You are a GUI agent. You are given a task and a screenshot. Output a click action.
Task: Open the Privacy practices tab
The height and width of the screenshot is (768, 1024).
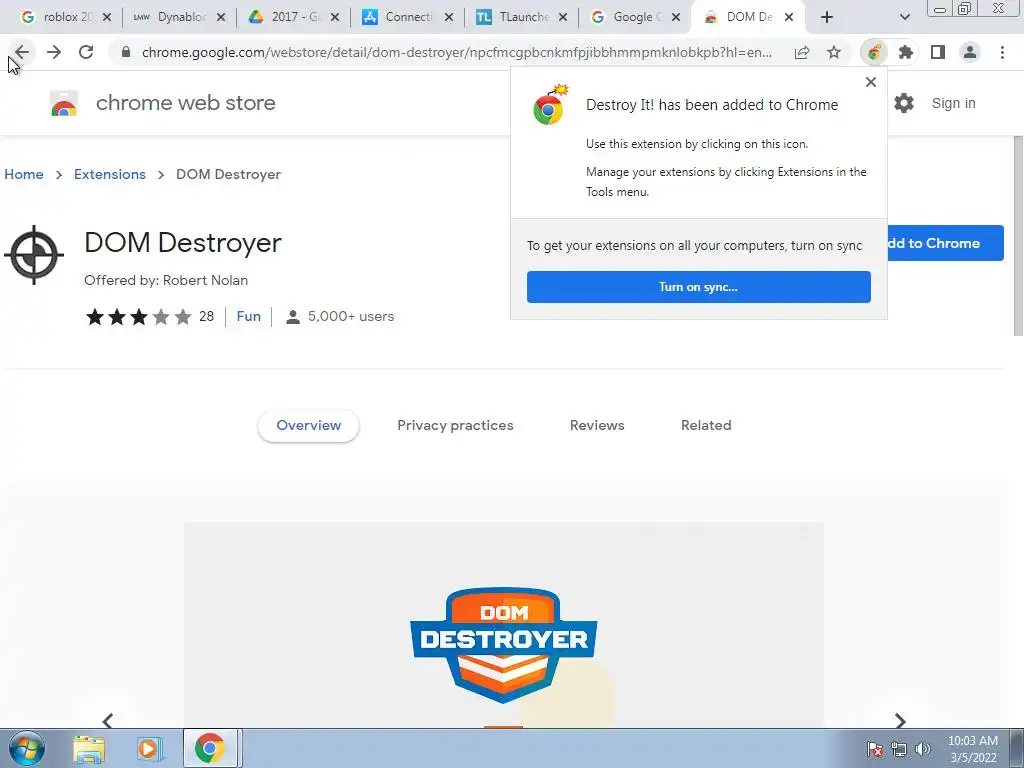(x=455, y=425)
